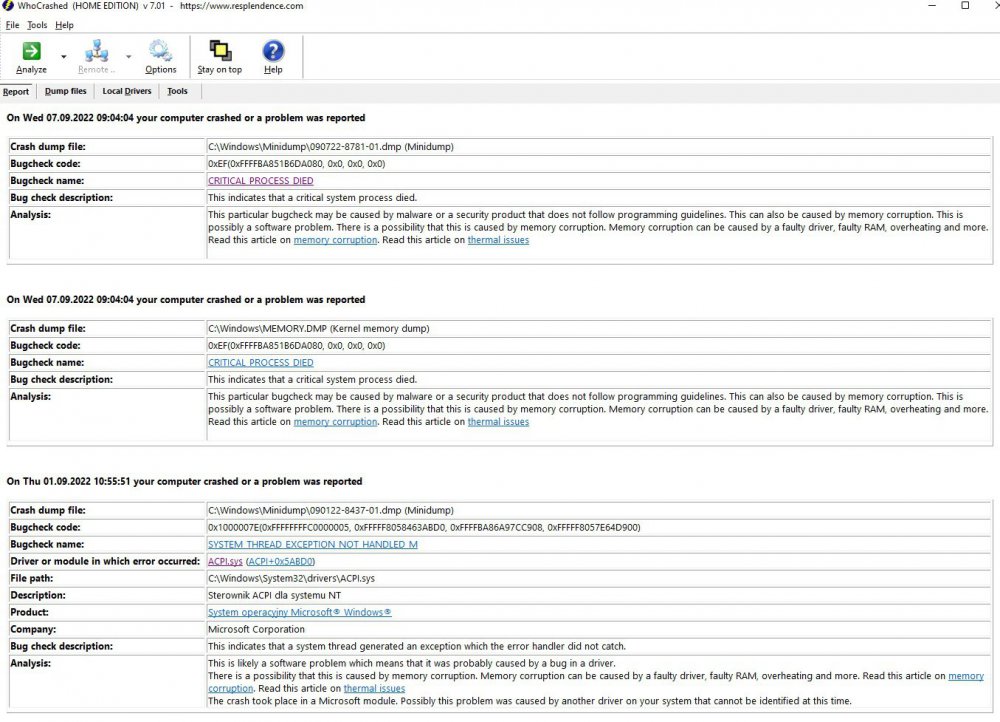Open SYSTEM_THREAD_EXCEPTION_NOT_HANDLED_M bugcheck link

pos(312,545)
